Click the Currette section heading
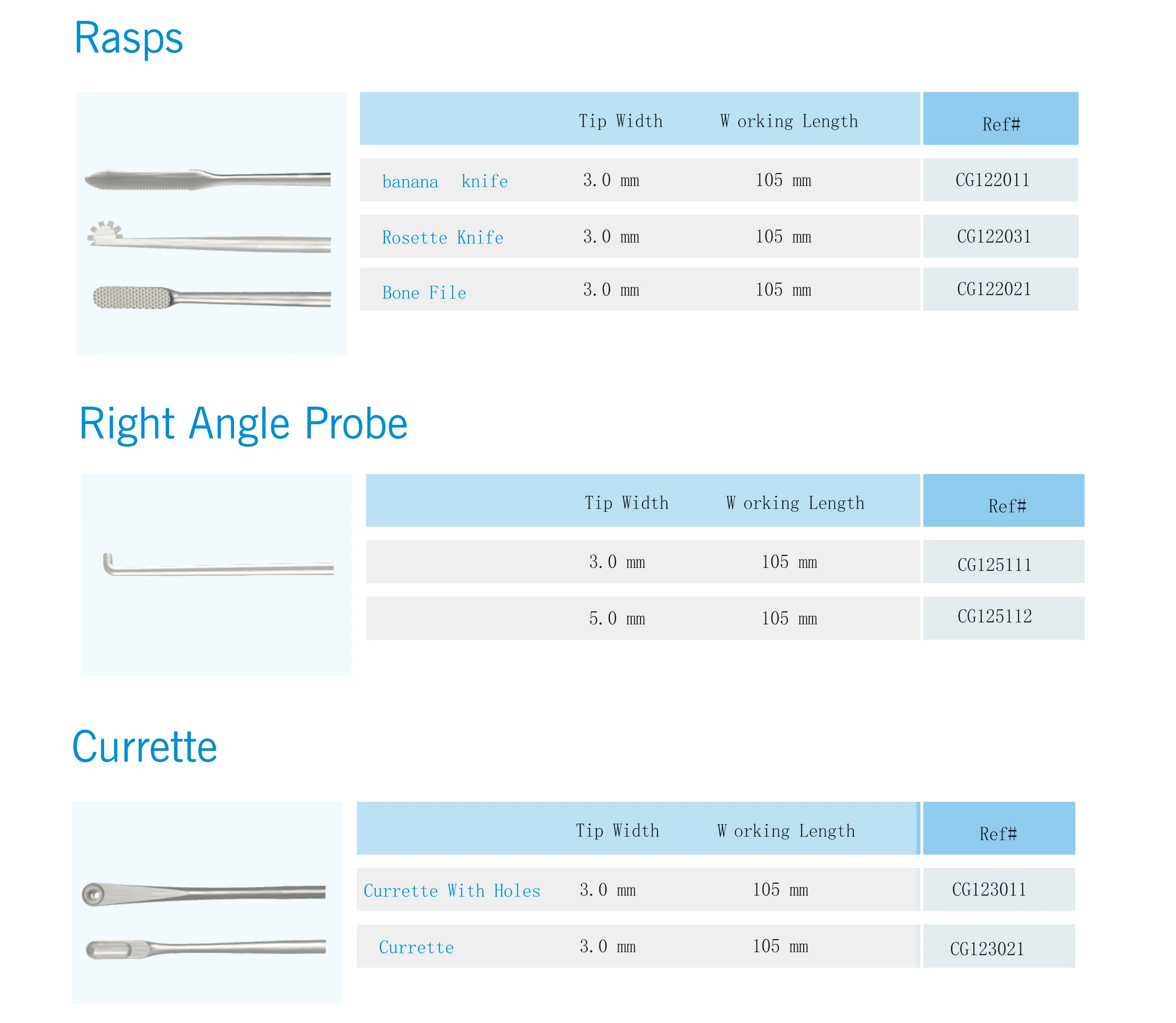This screenshot has height=1023, width=1176. coord(145,747)
